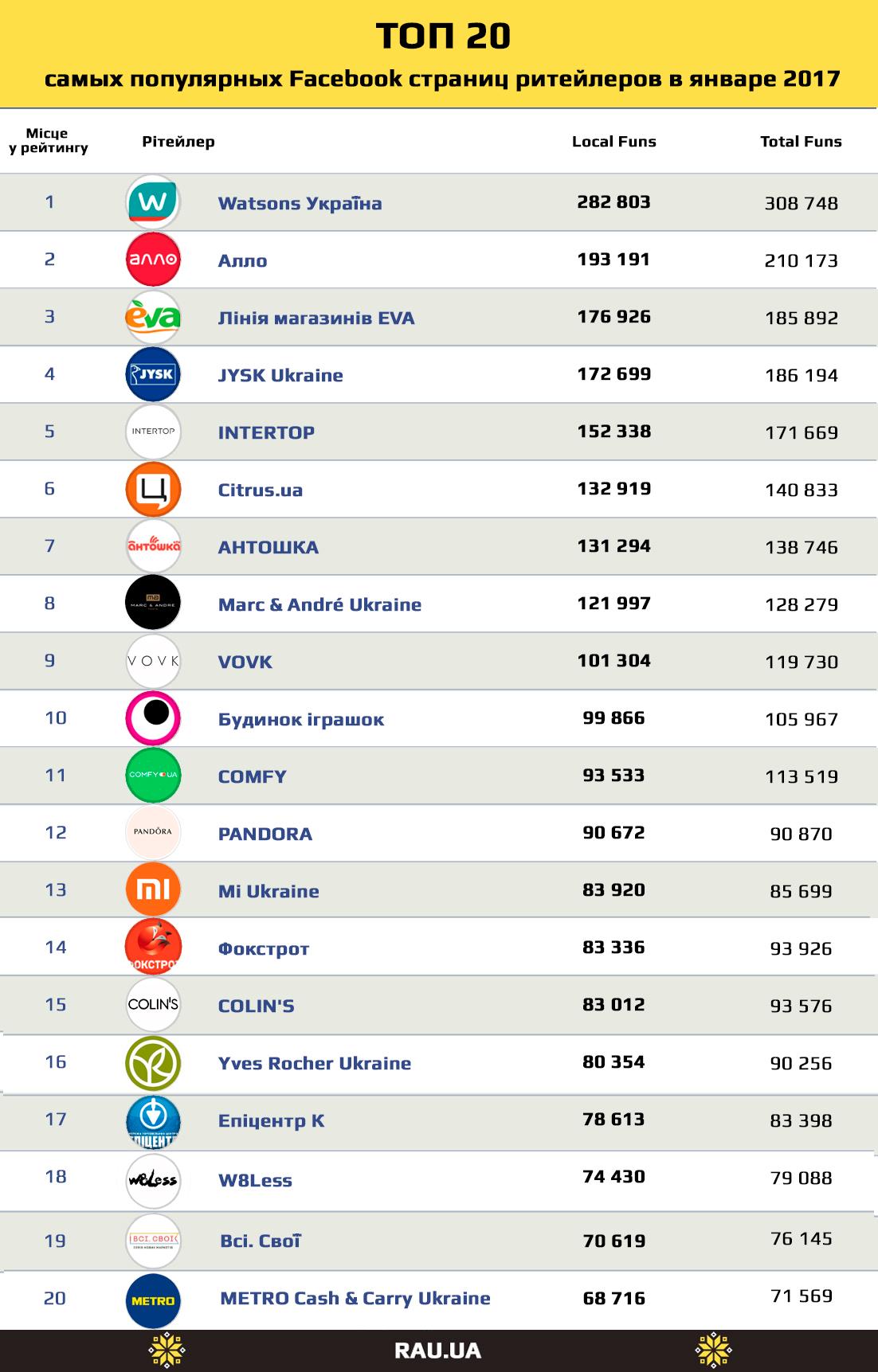Select the Yves Rocher leaf logo
Viewport: 878px width, 1372px height.
pos(153,1062)
